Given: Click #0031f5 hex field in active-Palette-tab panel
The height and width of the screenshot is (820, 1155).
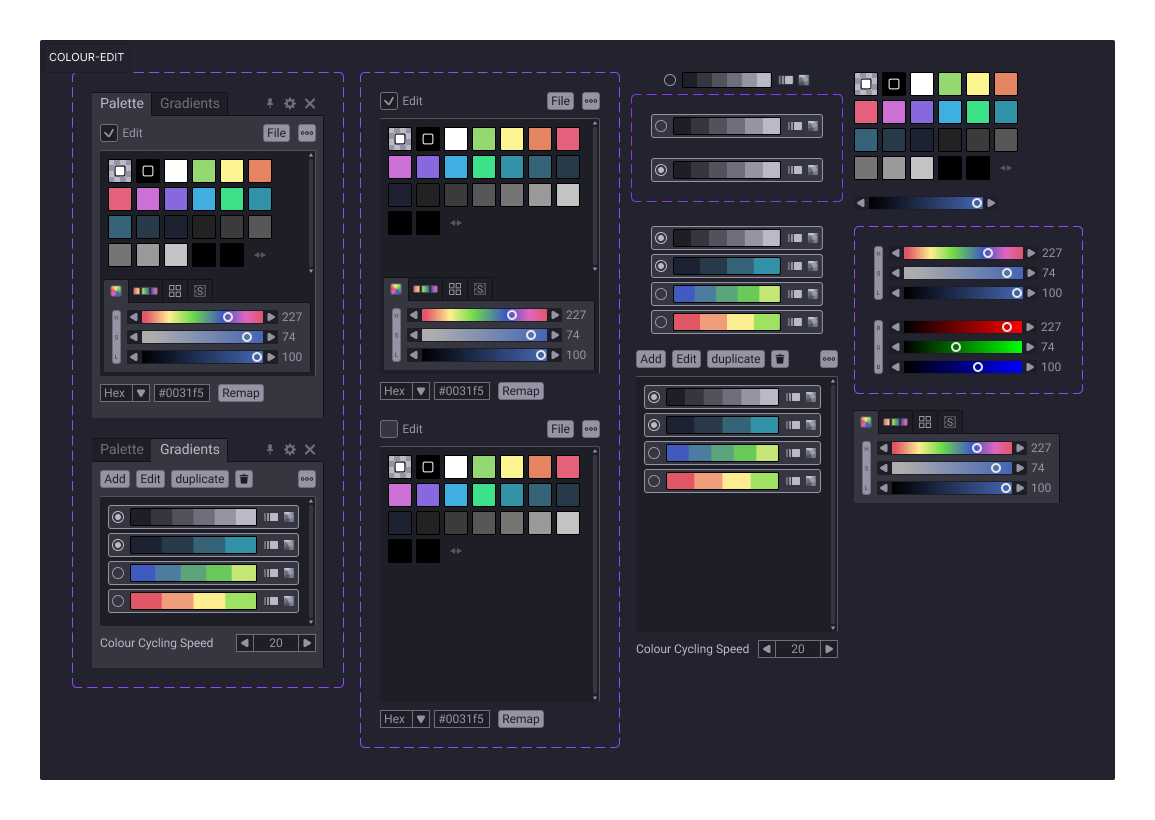Looking at the screenshot, I should [x=181, y=393].
